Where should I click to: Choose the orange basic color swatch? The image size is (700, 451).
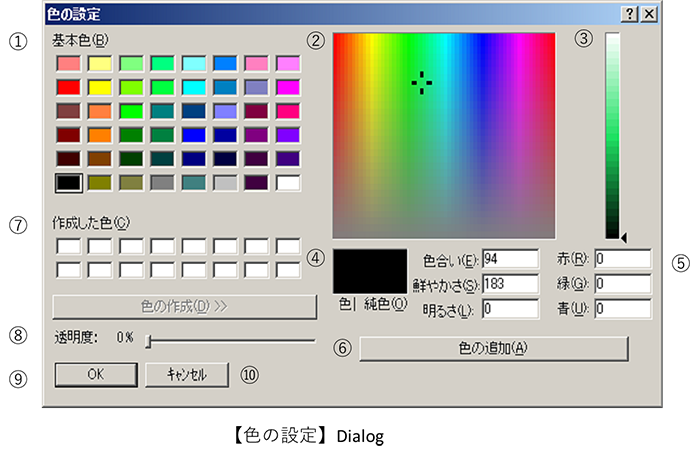pos(100,136)
